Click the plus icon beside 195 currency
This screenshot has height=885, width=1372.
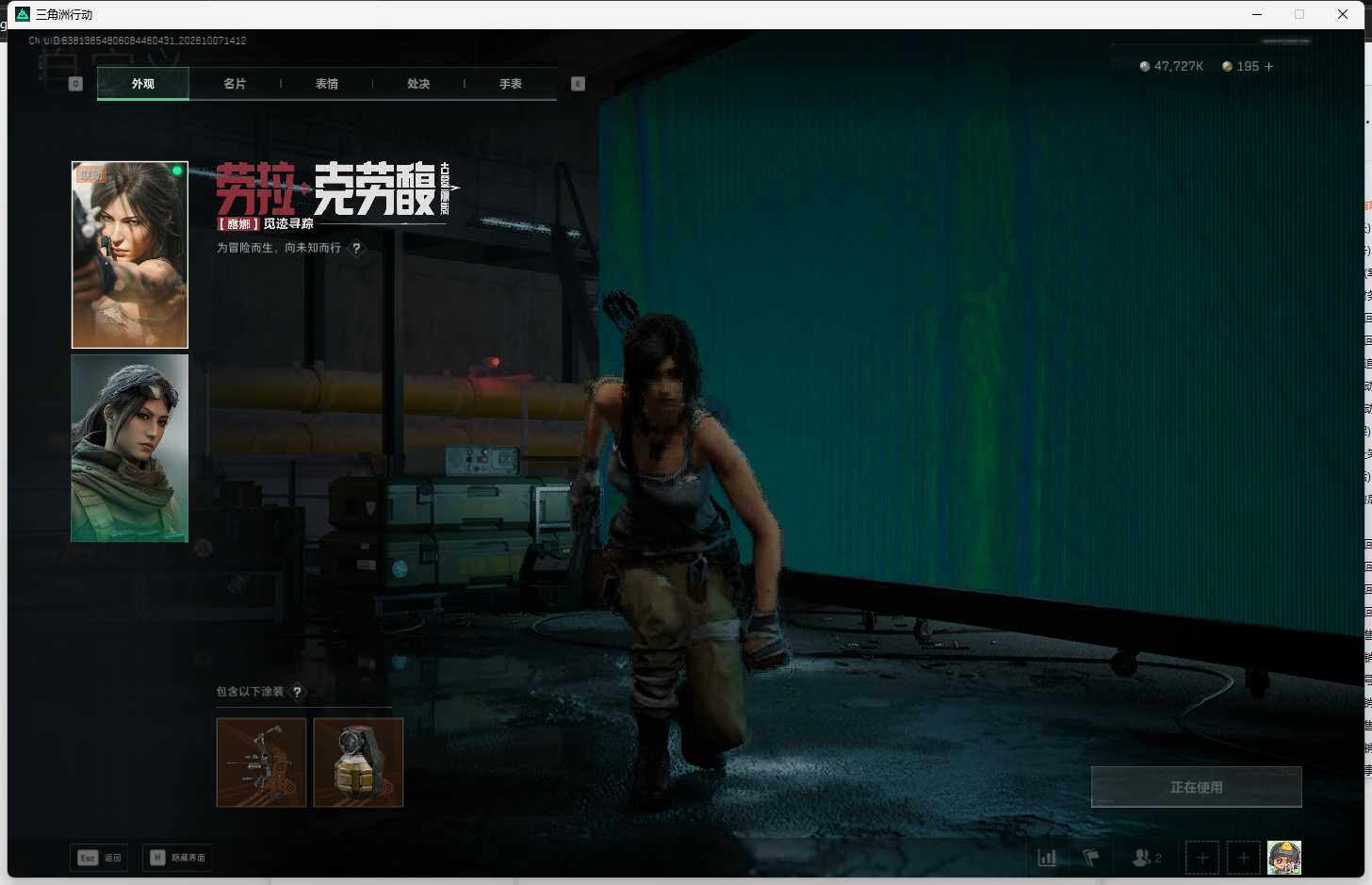[x=1269, y=66]
